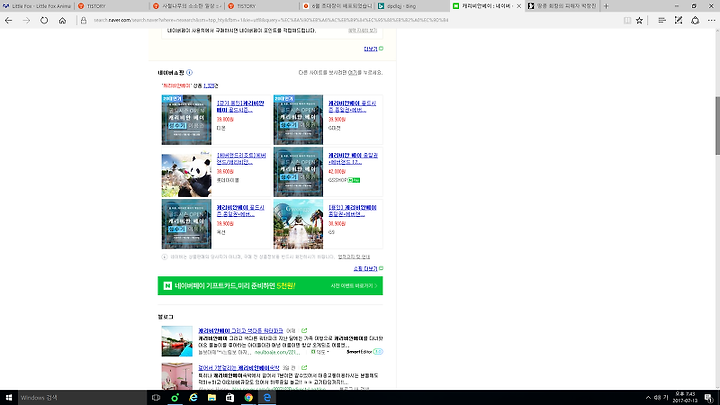Click the event shortcut link on the green banner
The height and width of the screenshot is (405, 720).
(x=354, y=286)
